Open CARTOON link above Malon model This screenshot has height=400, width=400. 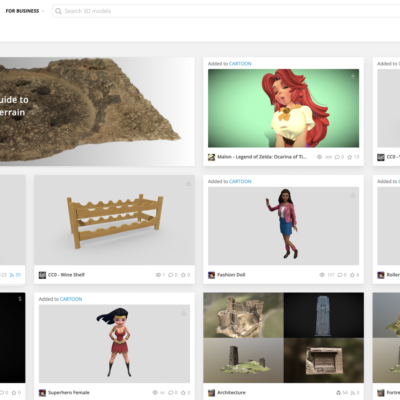point(240,64)
